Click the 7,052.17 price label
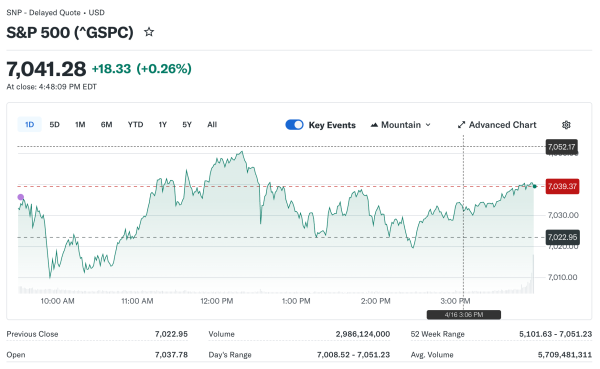The image size is (600, 369). 561,147
